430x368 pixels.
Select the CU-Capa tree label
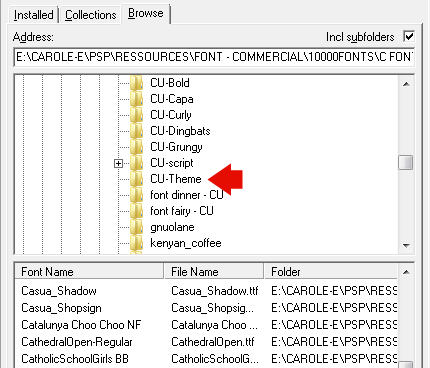(172, 99)
